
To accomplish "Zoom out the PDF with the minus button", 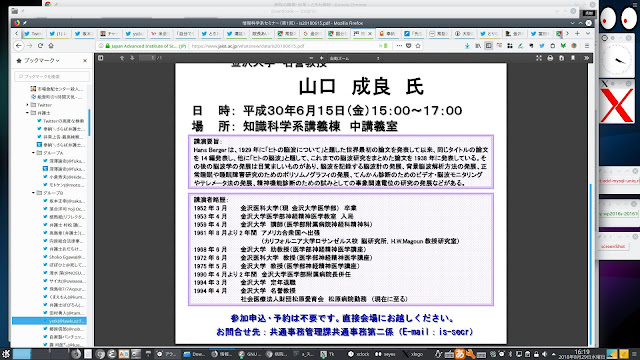I will pyautogui.click(x=311, y=58).
